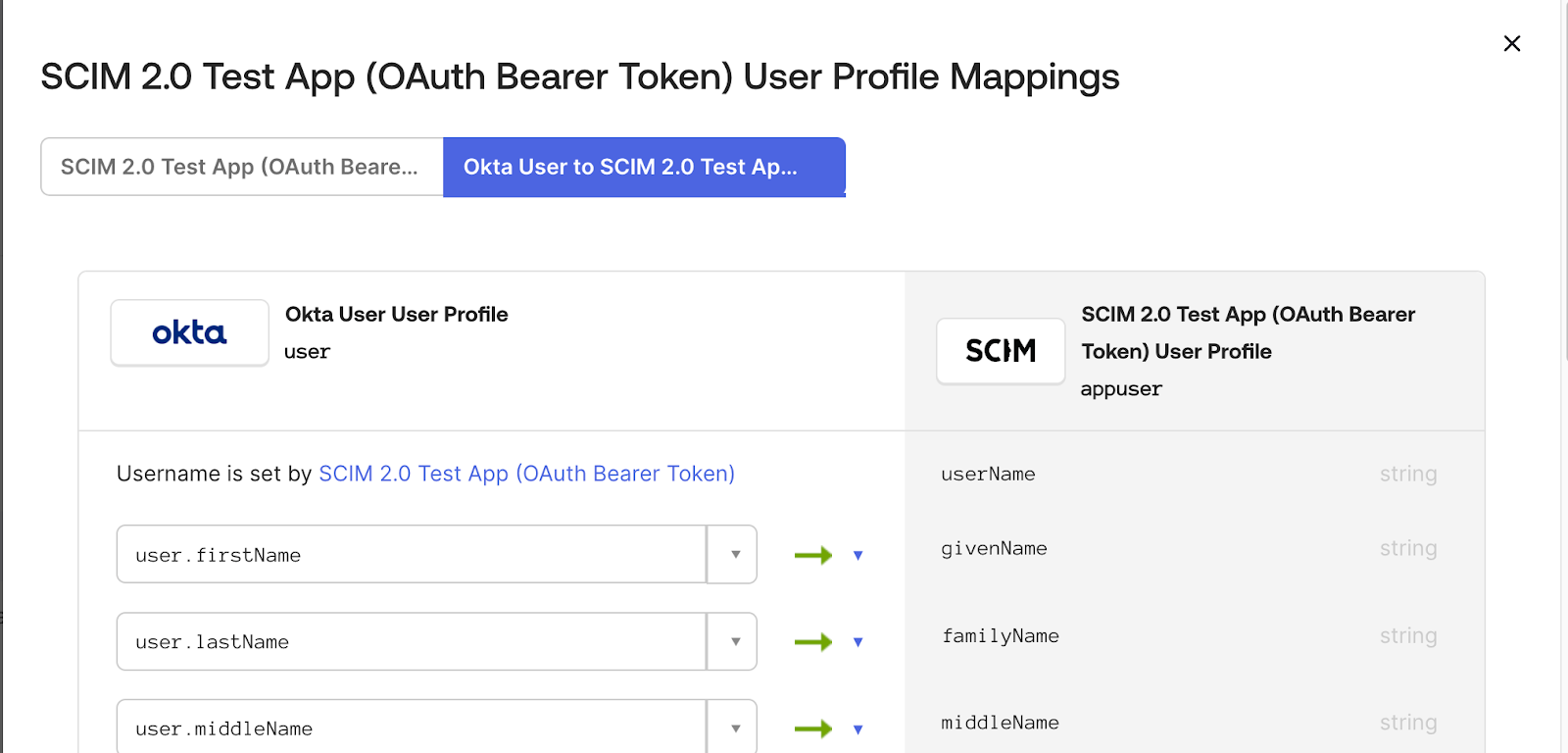Screen dimensions: 1568x753
Task: Select the givenName attribute row
Action: coord(994,549)
